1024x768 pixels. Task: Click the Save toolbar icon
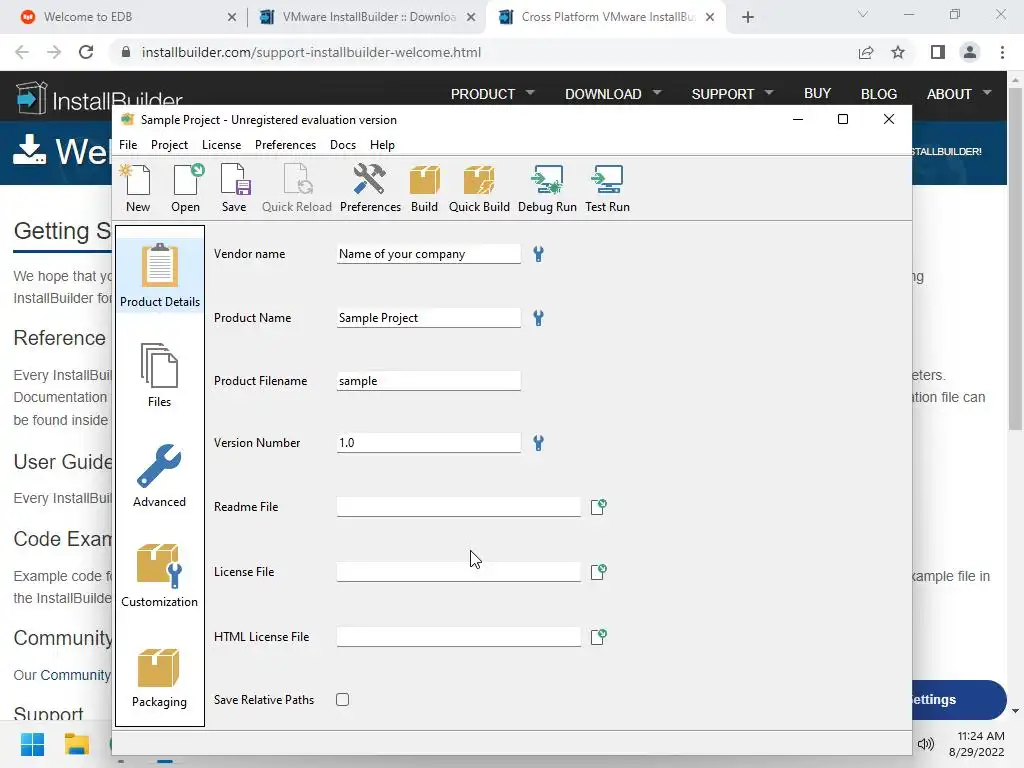[234, 188]
